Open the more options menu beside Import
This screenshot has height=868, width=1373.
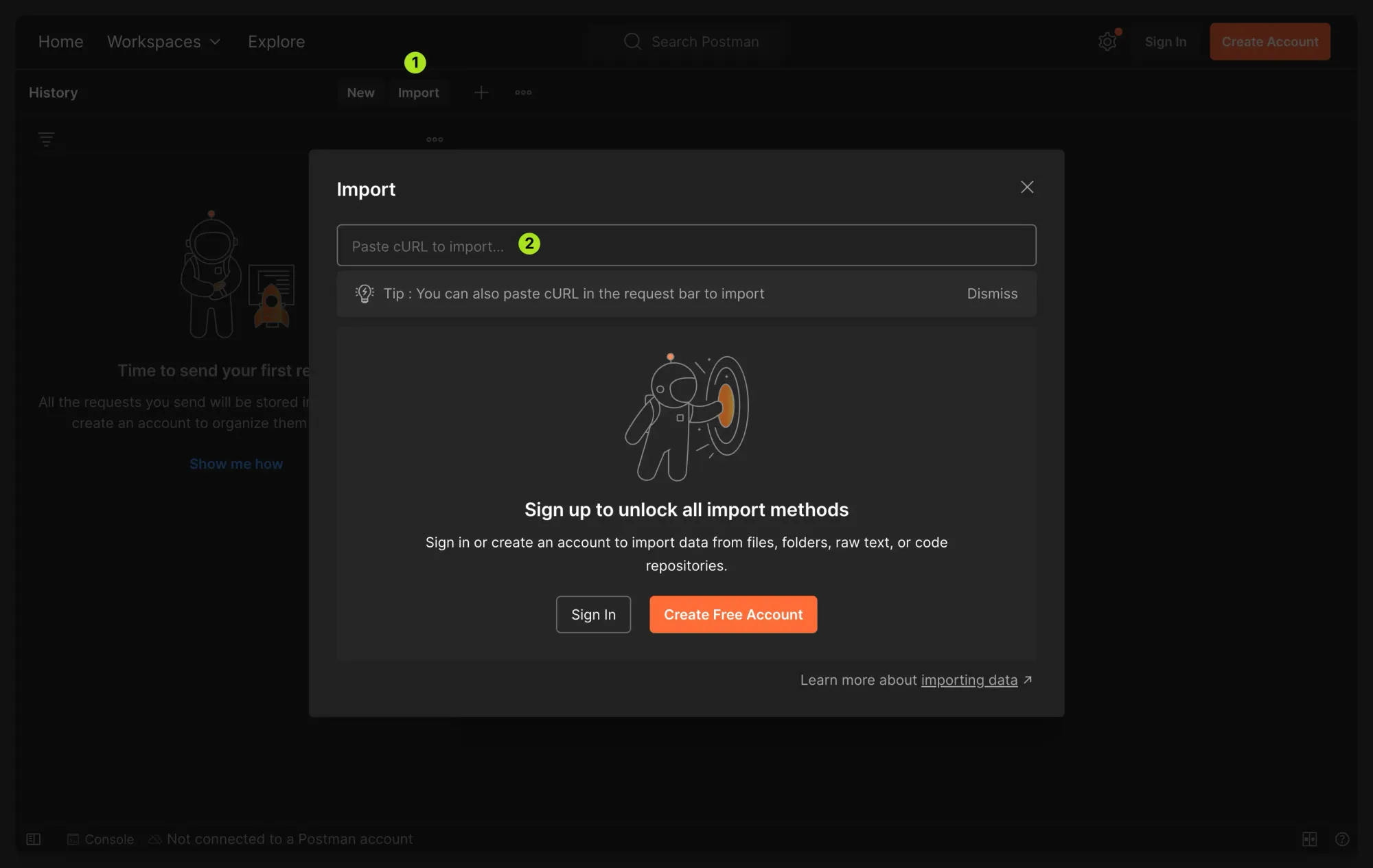click(x=522, y=92)
